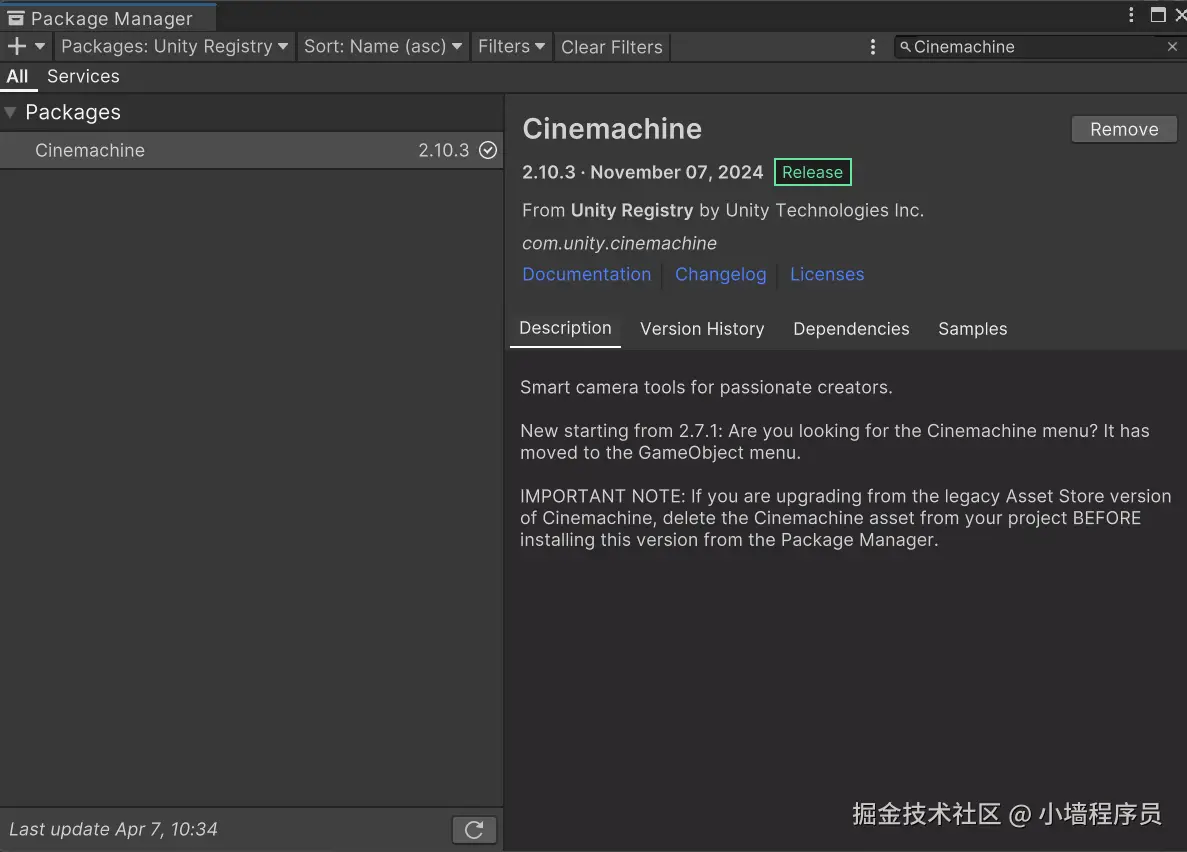This screenshot has width=1187, height=852.
Task: Maximize the Package Manager window
Action: (1157, 14)
